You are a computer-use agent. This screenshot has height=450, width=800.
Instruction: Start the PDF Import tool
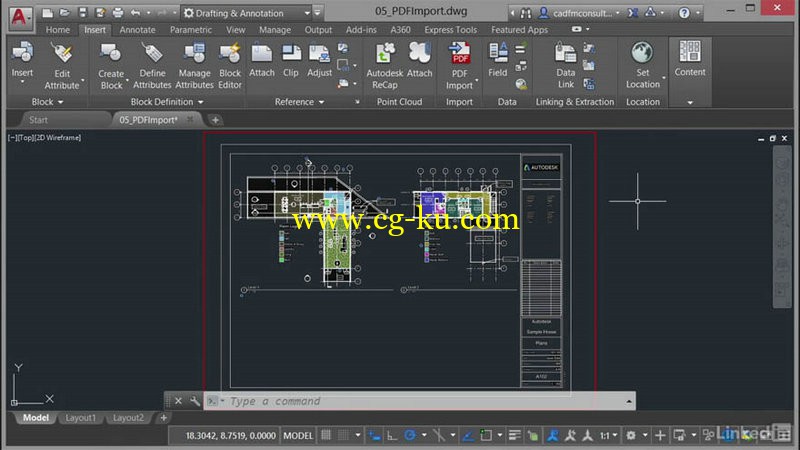460,66
